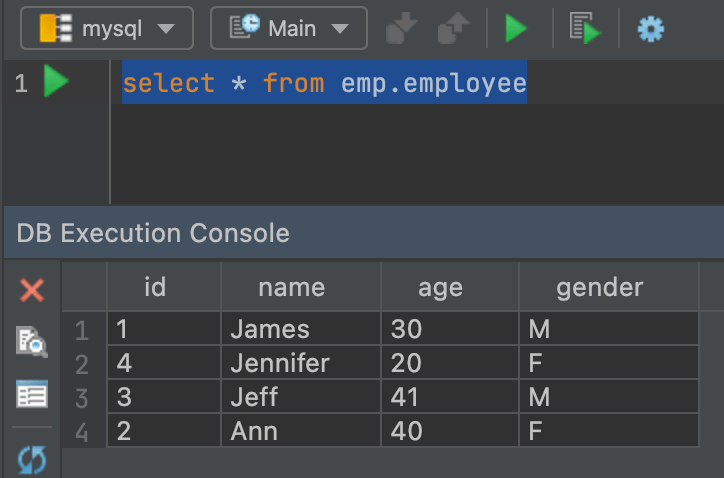The image size is (724, 478).
Task: Select row number 3 in results
Action: pyautogui.click(x=82, y=397)
